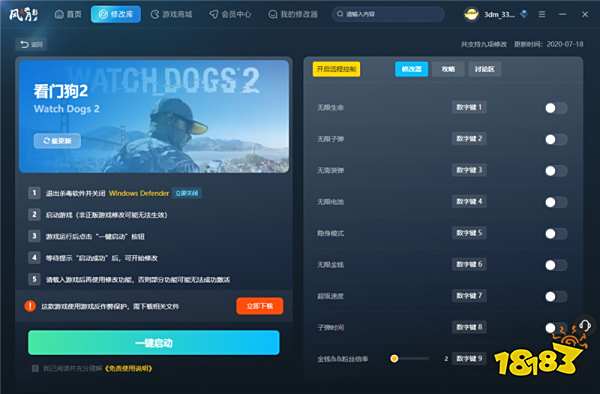
Task: Click the yellow 开启远程控制 button
Action: pyautogui.click(x=336, y=69)
